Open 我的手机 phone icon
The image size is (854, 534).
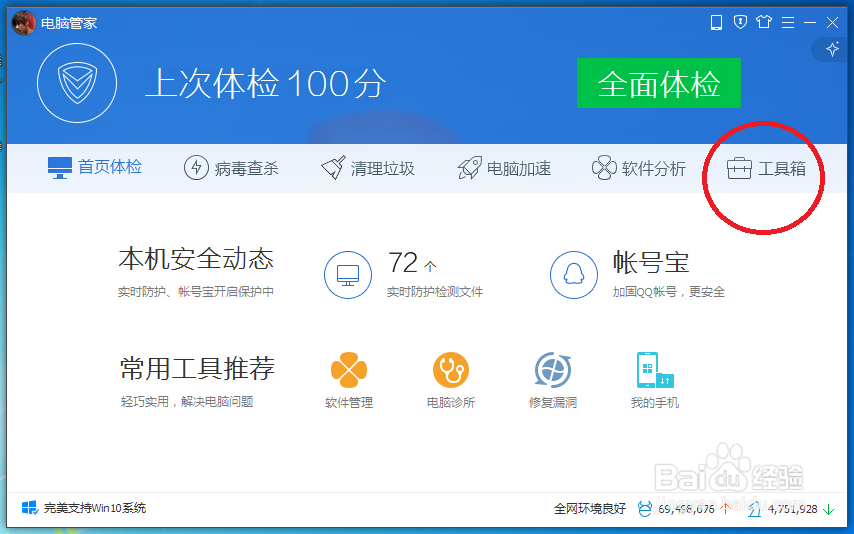[655, 370]
